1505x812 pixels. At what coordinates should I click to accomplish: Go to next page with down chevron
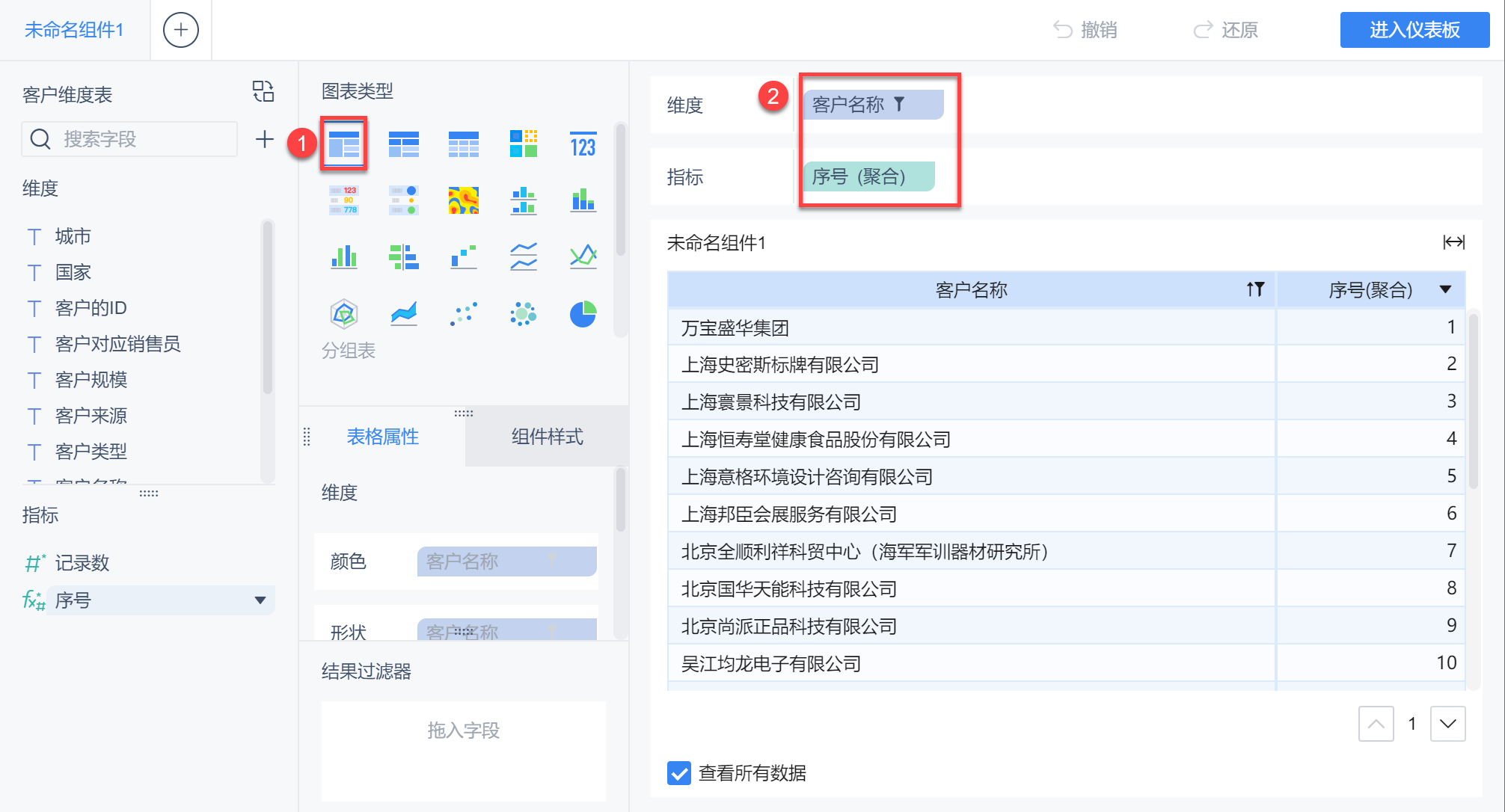(x=1447, y=724)
